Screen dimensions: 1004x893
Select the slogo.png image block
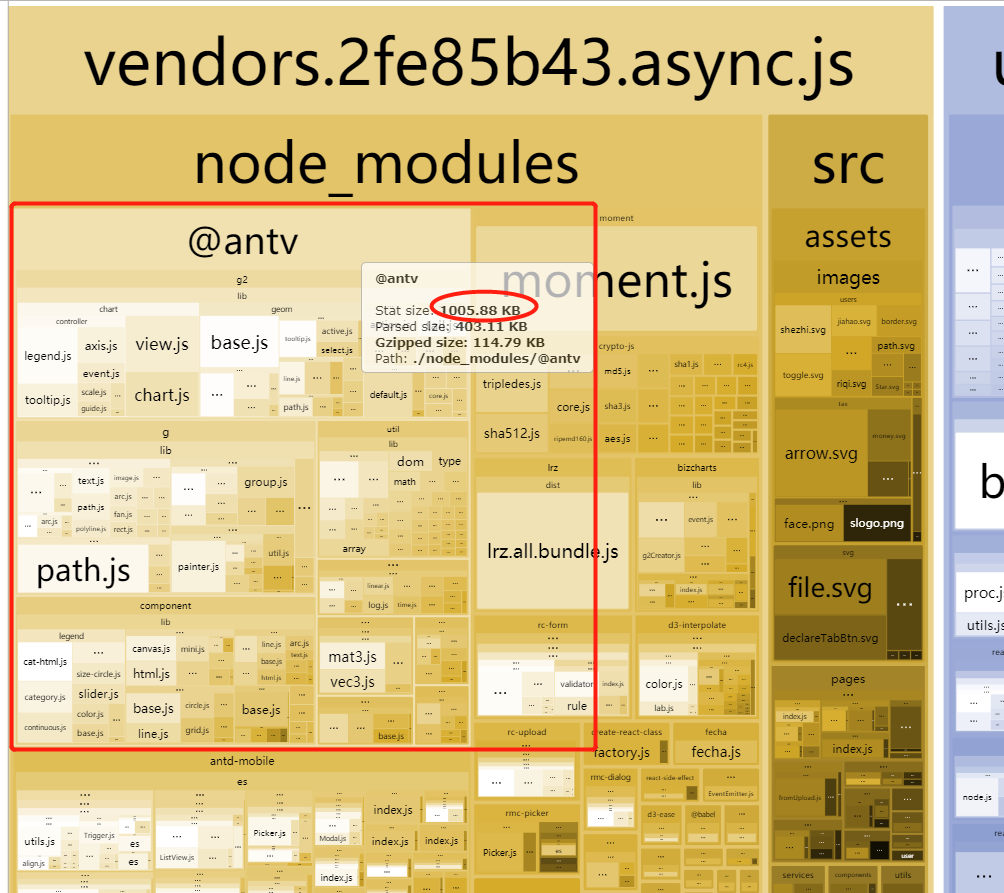877,522
